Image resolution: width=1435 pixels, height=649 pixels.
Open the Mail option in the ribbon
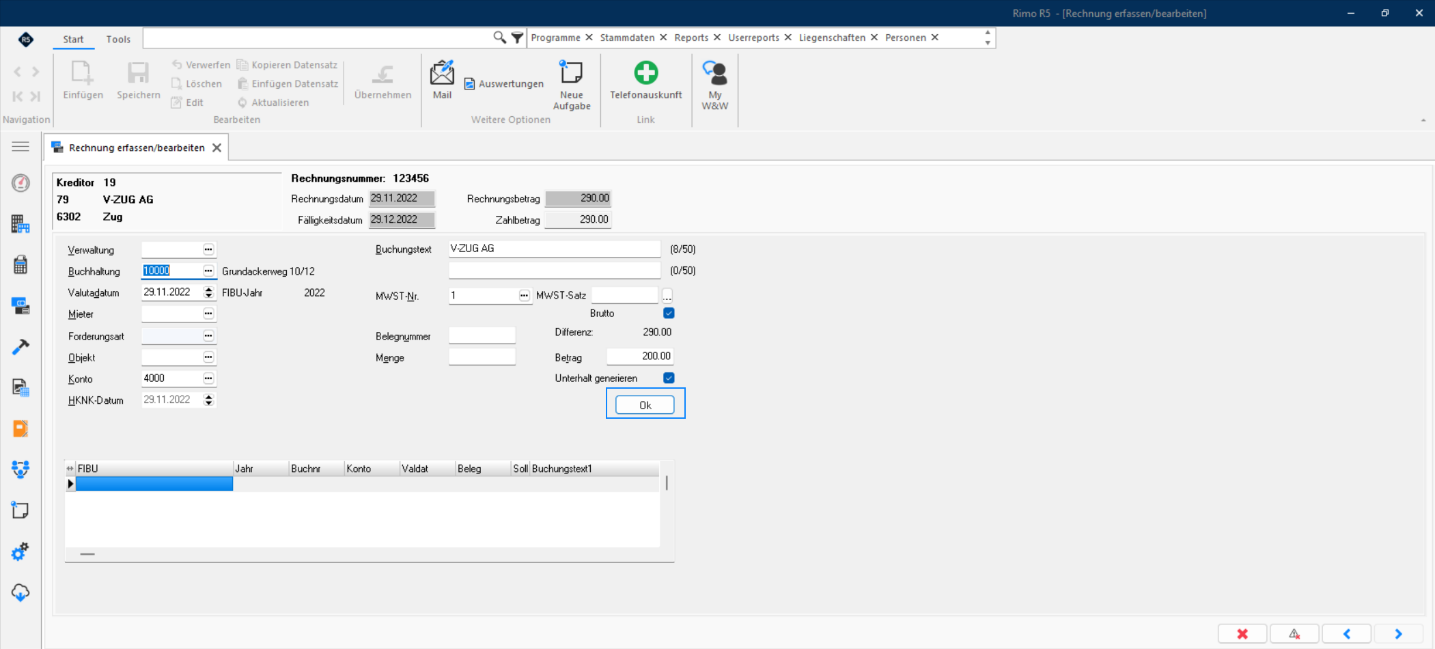(442, 80)
